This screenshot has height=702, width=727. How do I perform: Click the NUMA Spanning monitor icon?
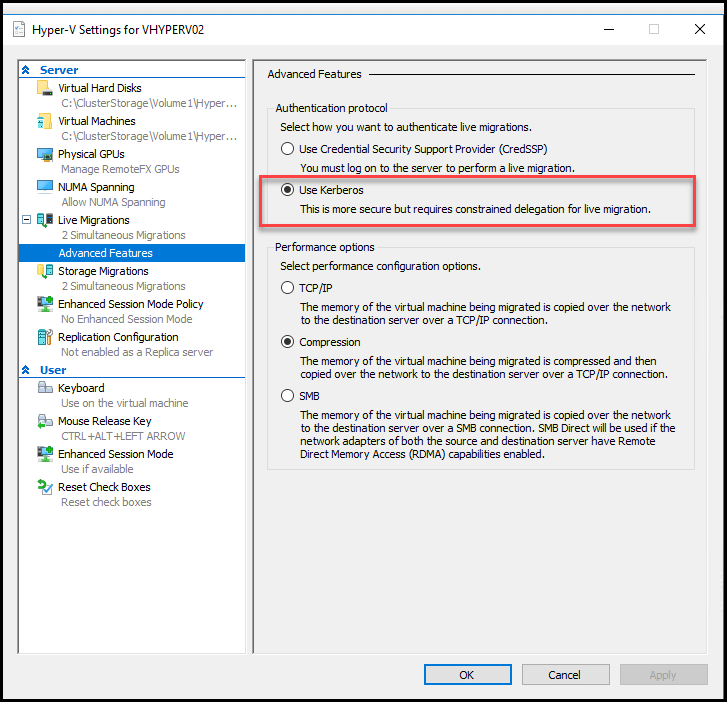pyautogui.click(x=45, y=187)
